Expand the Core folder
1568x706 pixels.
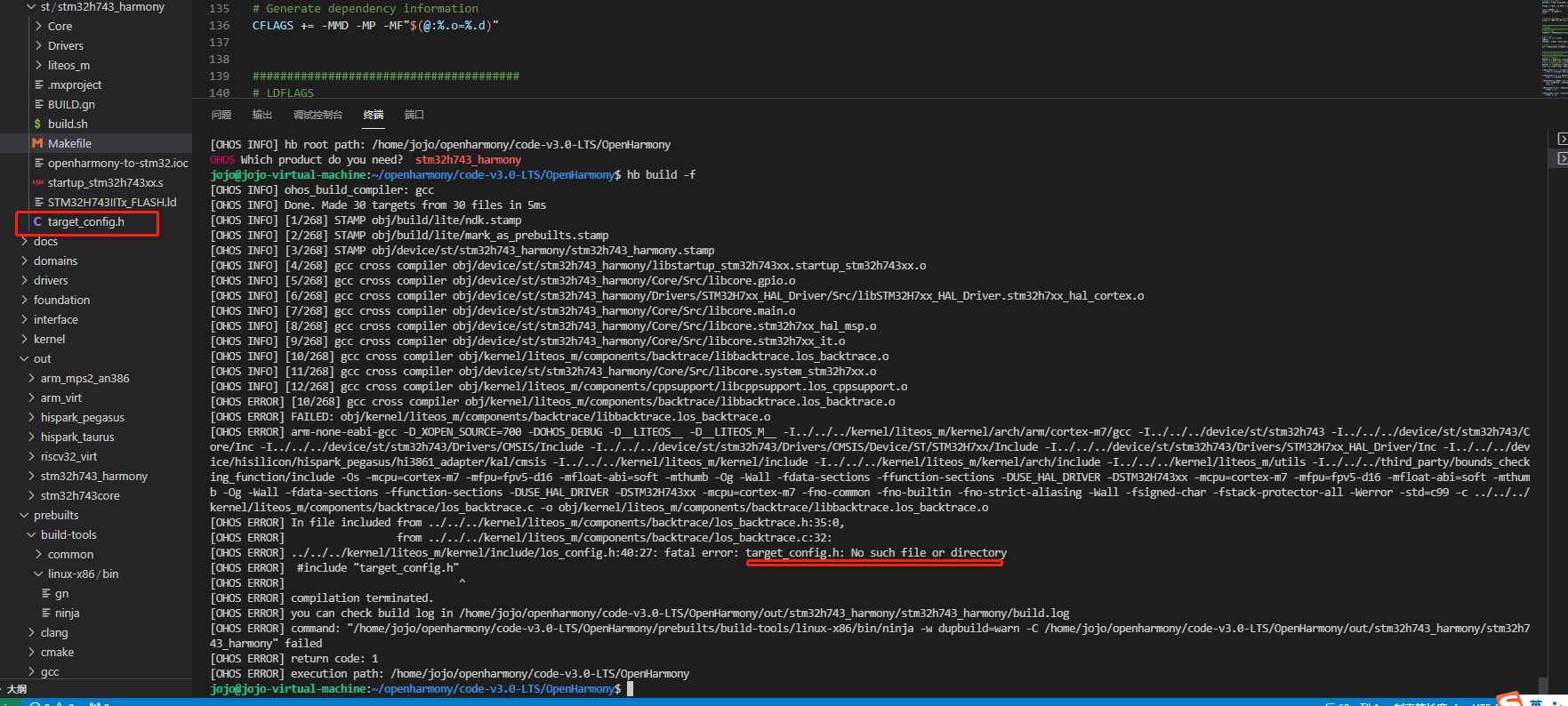[x=38, y=26]
